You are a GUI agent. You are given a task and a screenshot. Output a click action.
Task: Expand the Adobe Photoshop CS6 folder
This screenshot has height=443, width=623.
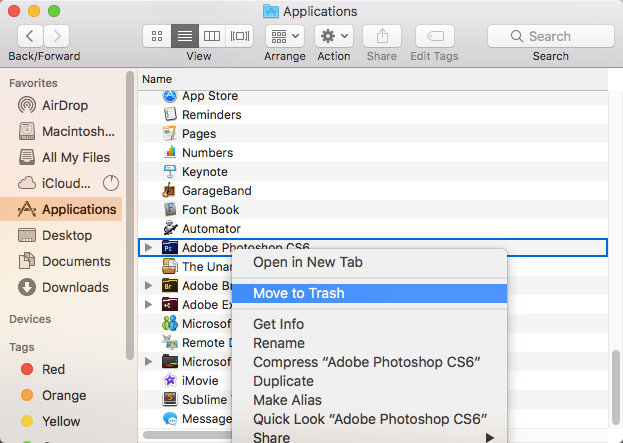[x=149, y=248]
